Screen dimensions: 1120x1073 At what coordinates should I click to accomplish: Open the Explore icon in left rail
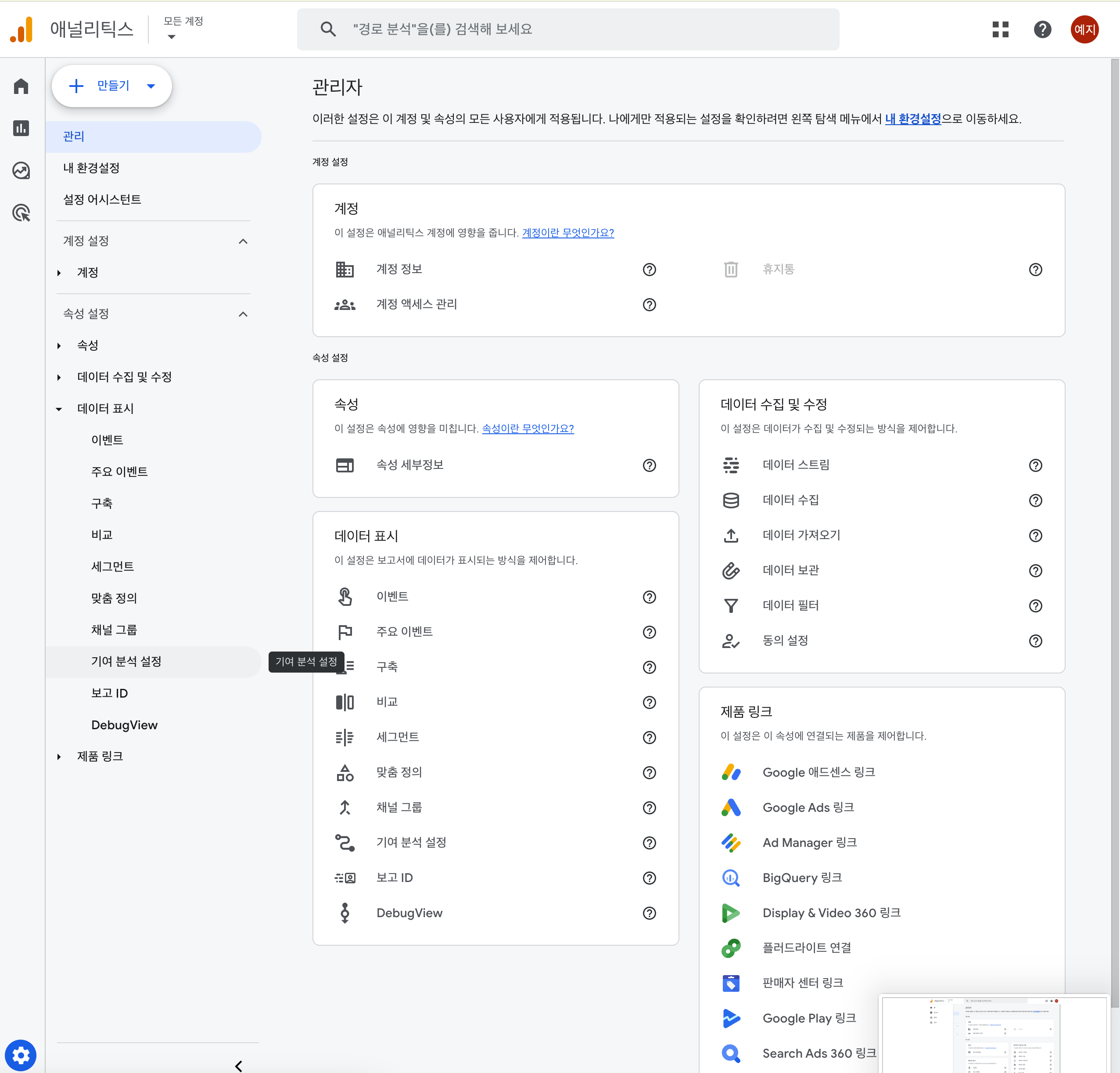click(21, 170)
